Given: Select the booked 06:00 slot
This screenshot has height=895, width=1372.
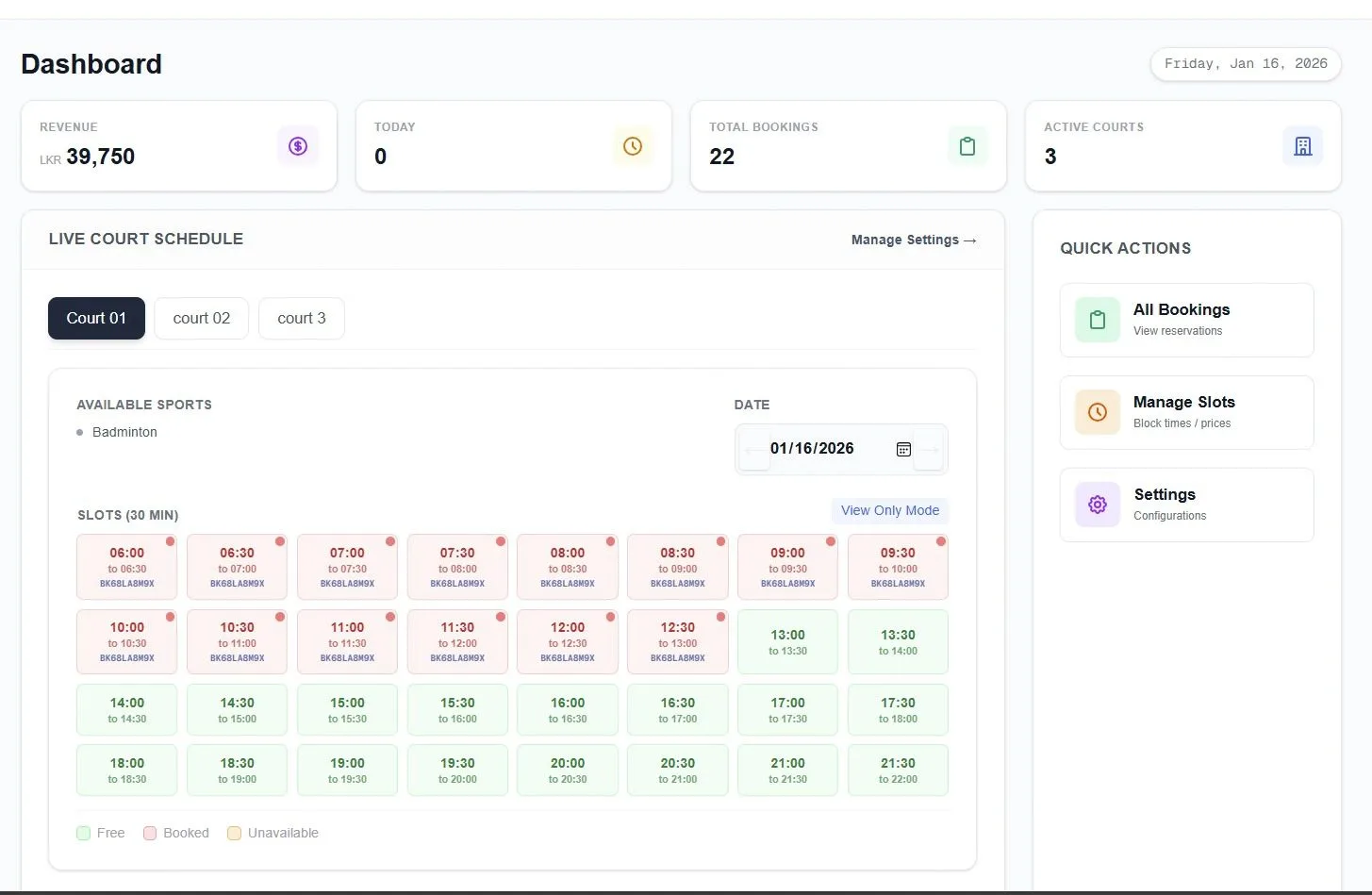Looking at the screenshot, I should 126,567.
